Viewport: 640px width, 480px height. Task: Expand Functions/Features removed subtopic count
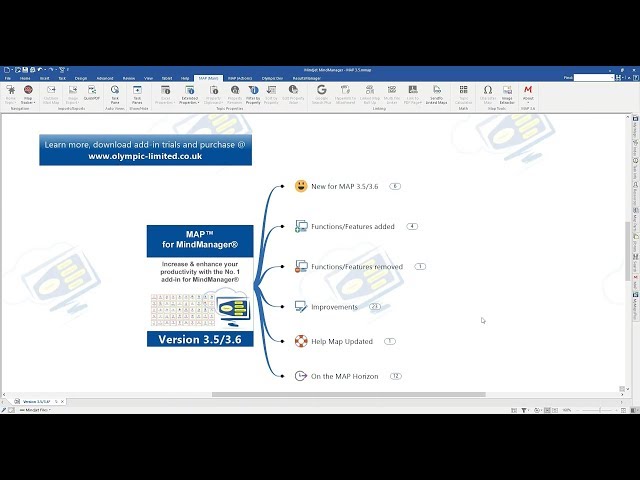420,267
